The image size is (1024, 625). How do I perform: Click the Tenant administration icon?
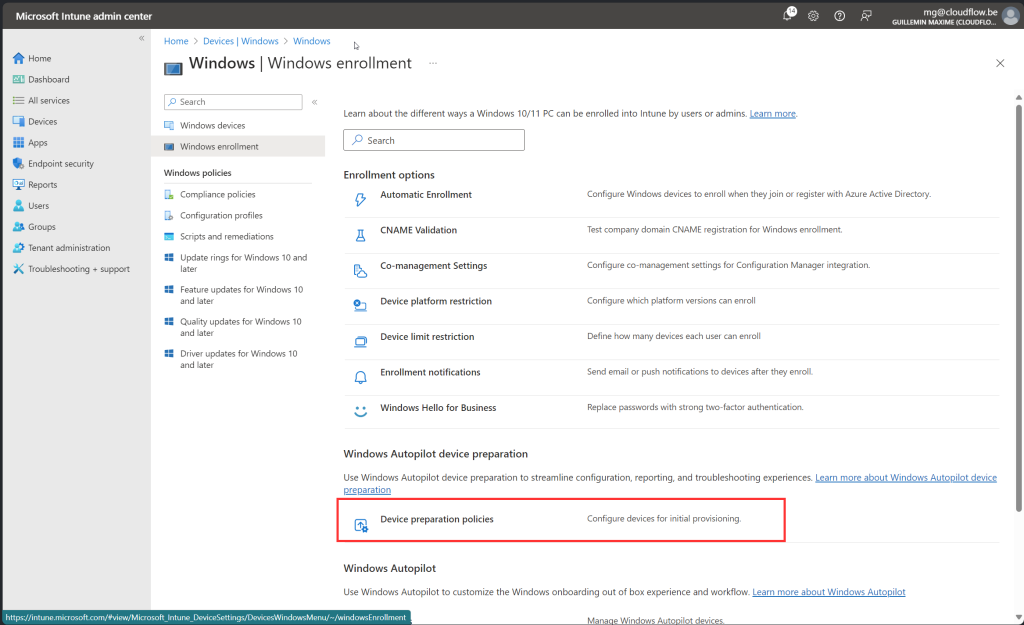[18, 248]
